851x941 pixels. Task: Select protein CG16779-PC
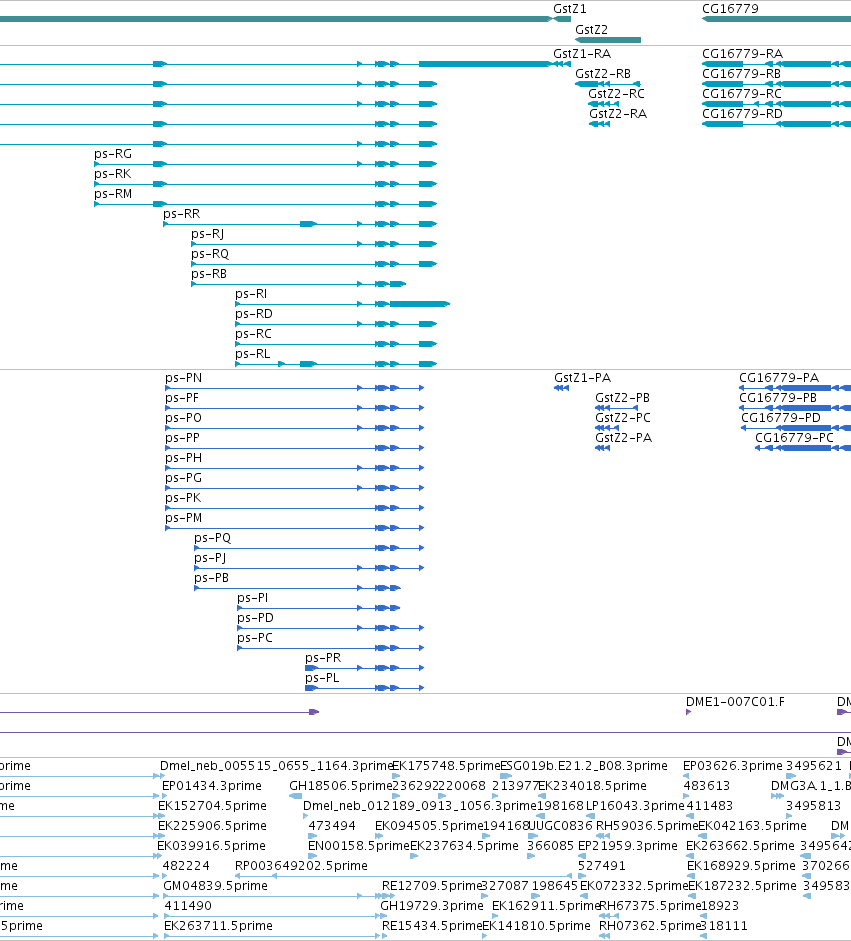click(x=795, y=438)
